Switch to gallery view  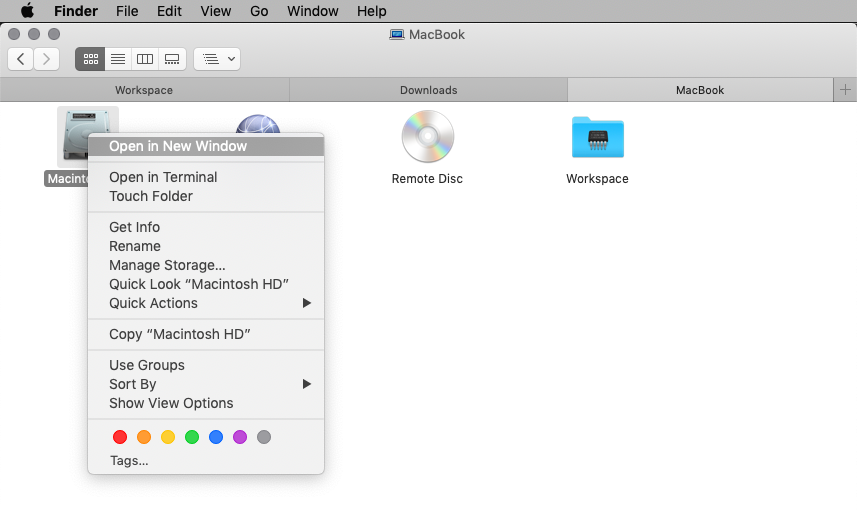point(172,59)
